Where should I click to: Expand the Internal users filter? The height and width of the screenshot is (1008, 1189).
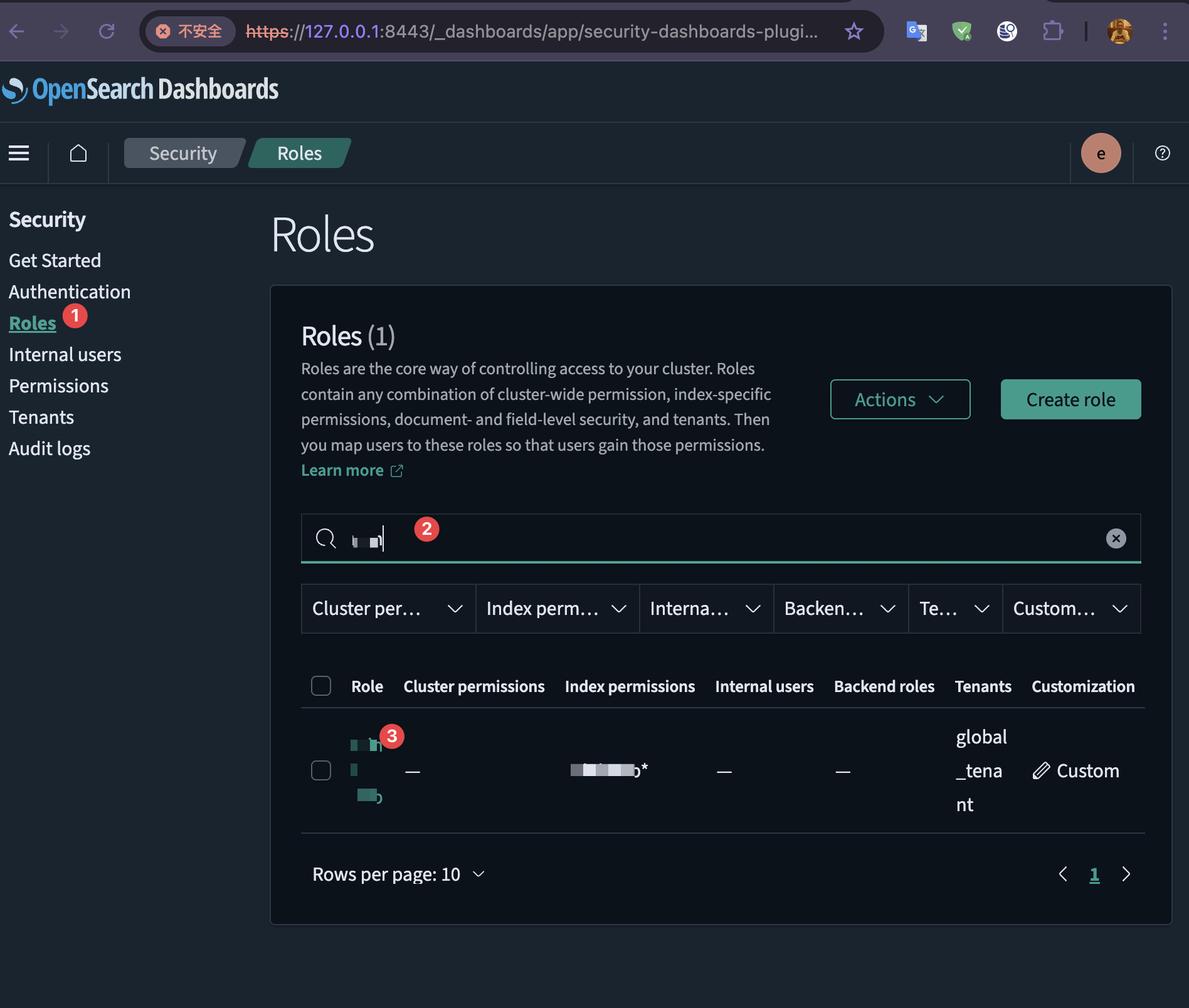[706, 609]
